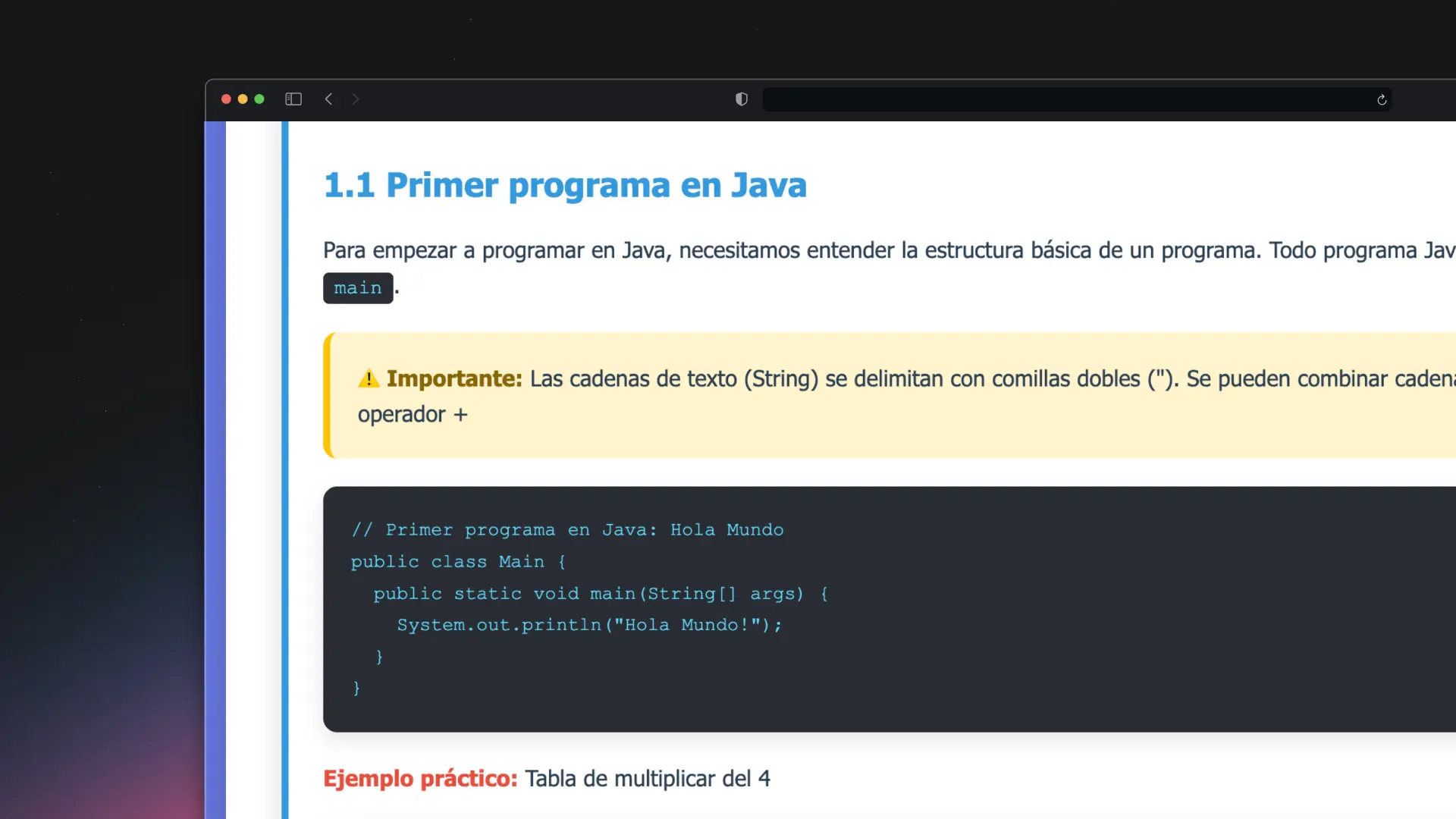Reload the current webpage
Screen dimensions: 1456x819
coord(1382,99)
